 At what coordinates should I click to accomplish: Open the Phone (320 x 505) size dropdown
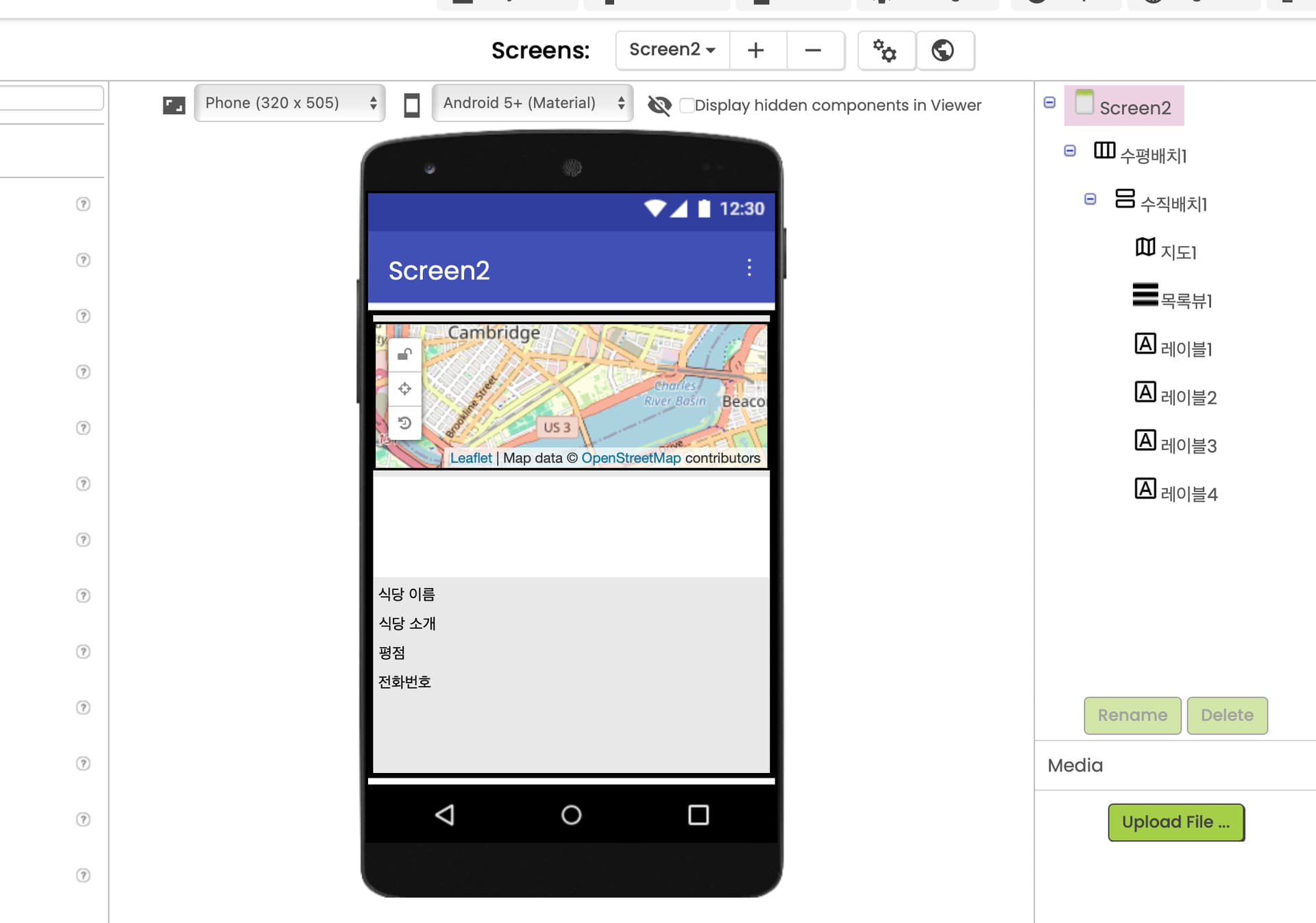289,103
